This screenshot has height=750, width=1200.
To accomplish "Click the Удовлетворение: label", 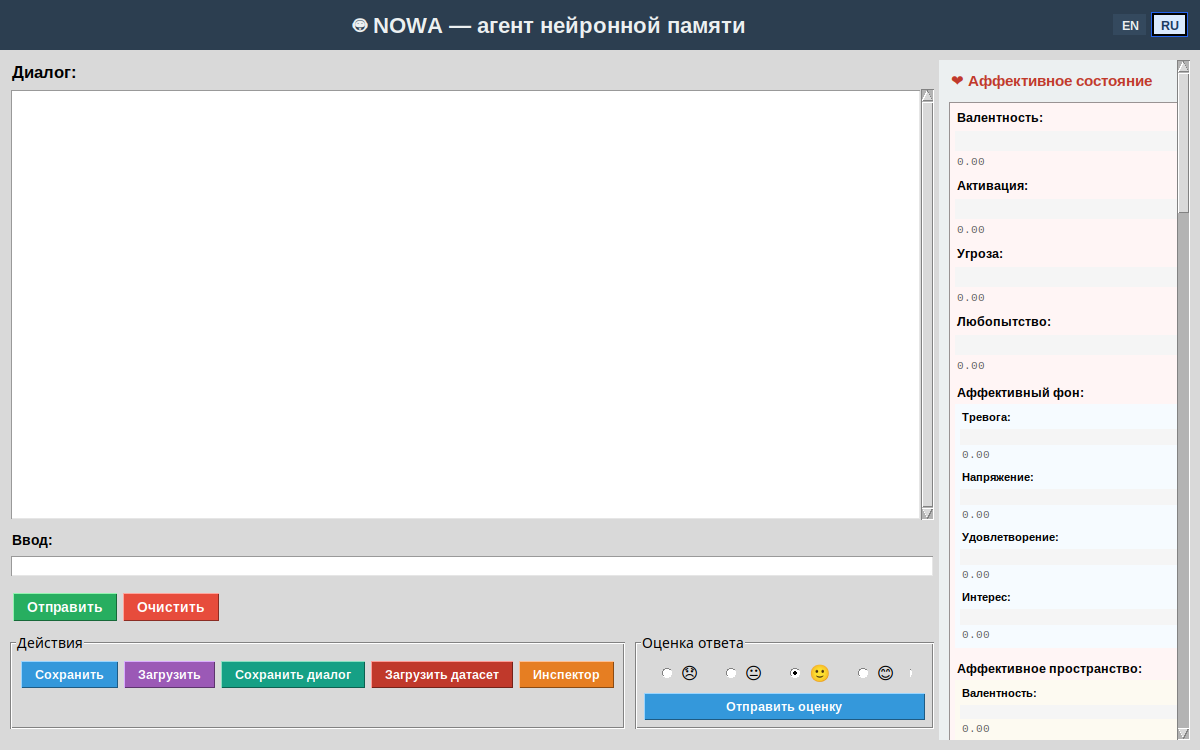I will pos(1010,538).
